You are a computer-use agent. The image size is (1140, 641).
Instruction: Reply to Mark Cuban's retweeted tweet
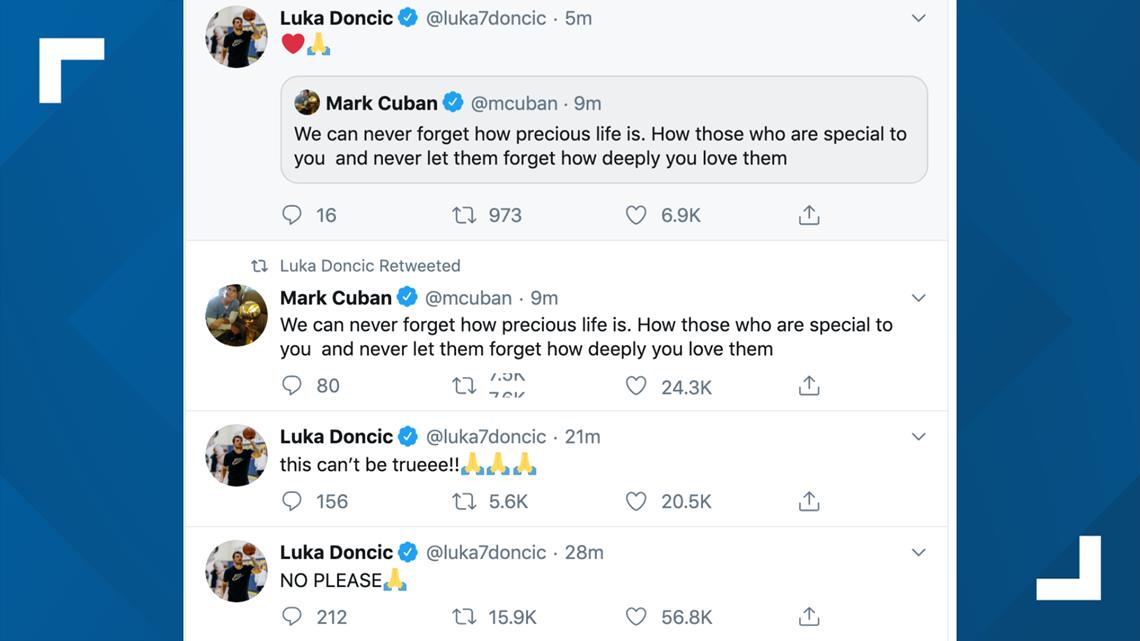(x=292, y=386)
